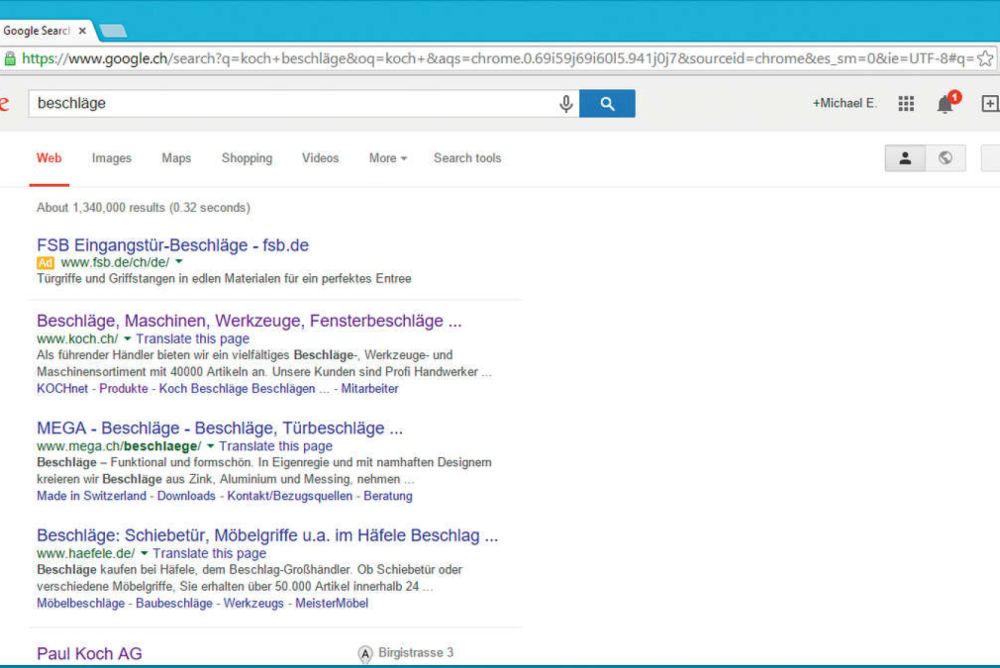Viewport: 1000px width, 668px height.
Task: Close the Google Search browser tab
Action: pos(82,31)
